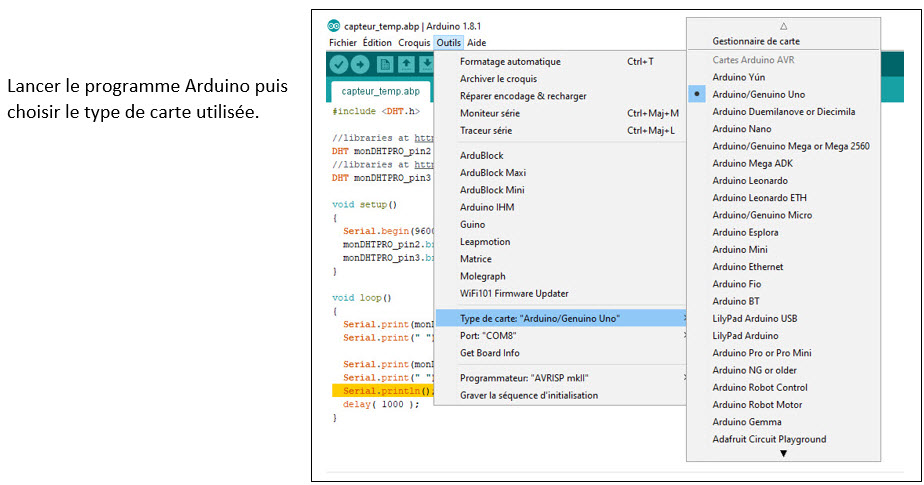Choose Arduino Nano as board type
The width and height of the screenshot is (924, 485).
click(742, 128)
